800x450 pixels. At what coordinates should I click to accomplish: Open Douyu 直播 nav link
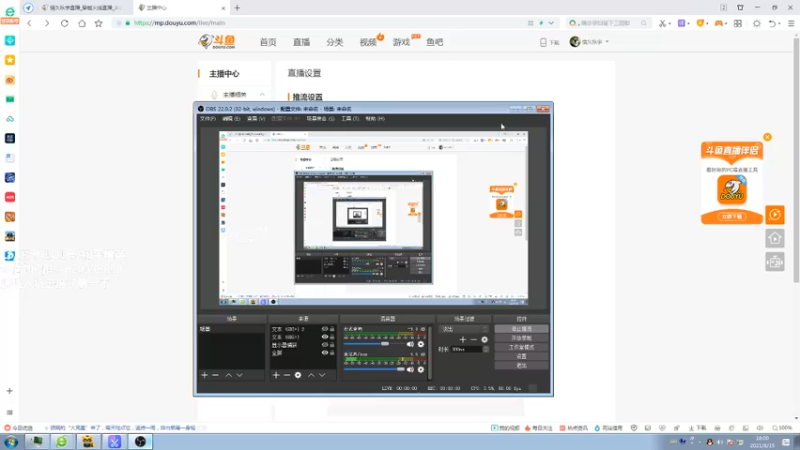tap(302, 42)
